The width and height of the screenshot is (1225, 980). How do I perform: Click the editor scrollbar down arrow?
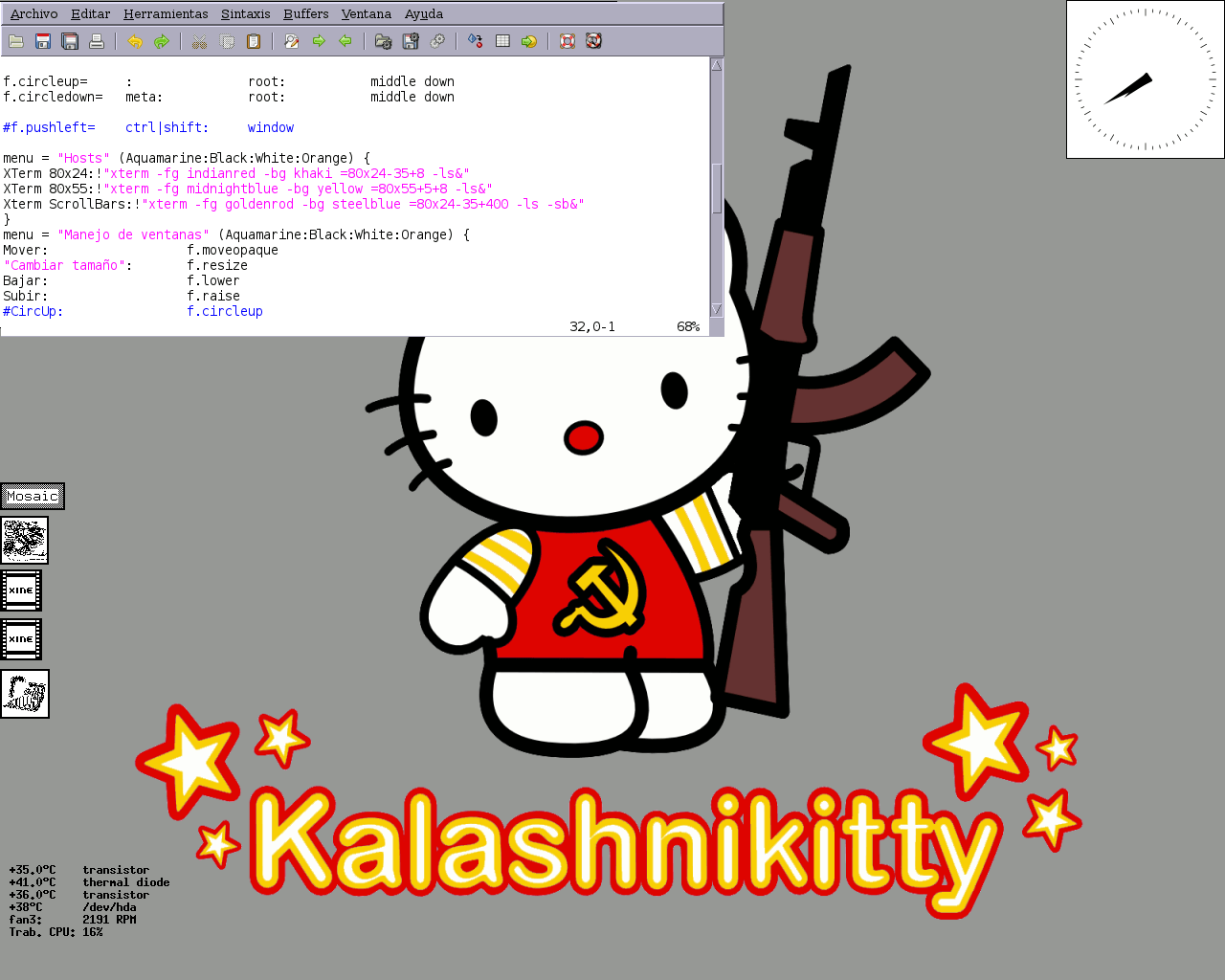coord(716,310)
